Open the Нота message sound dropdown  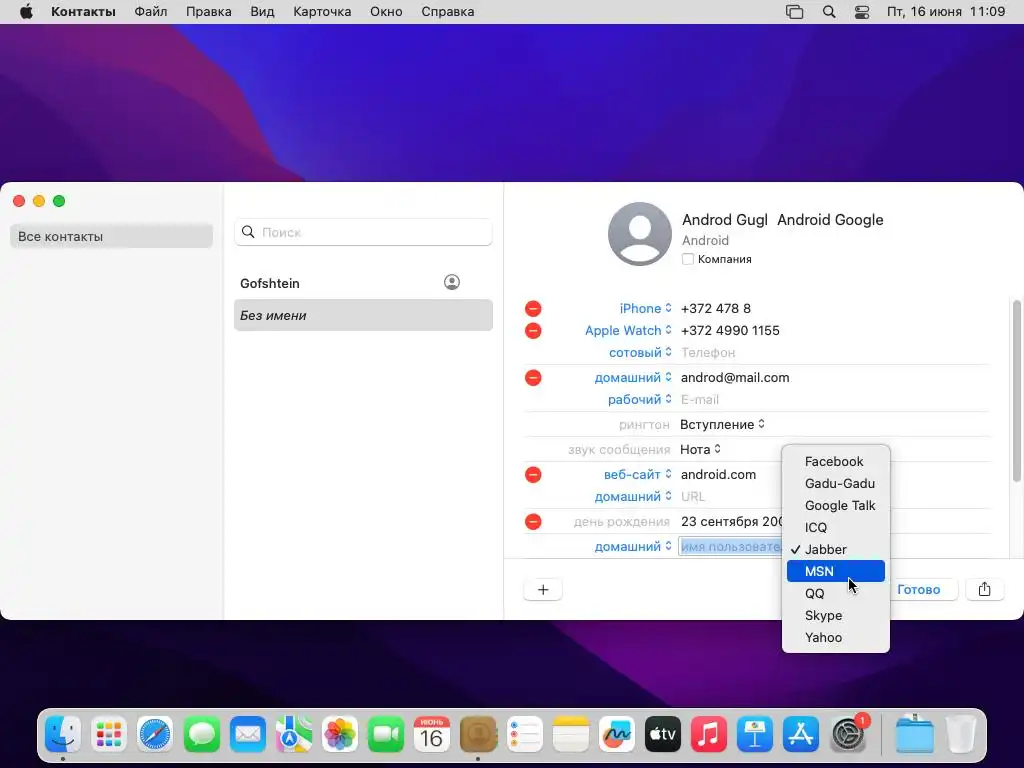[700, 449]
